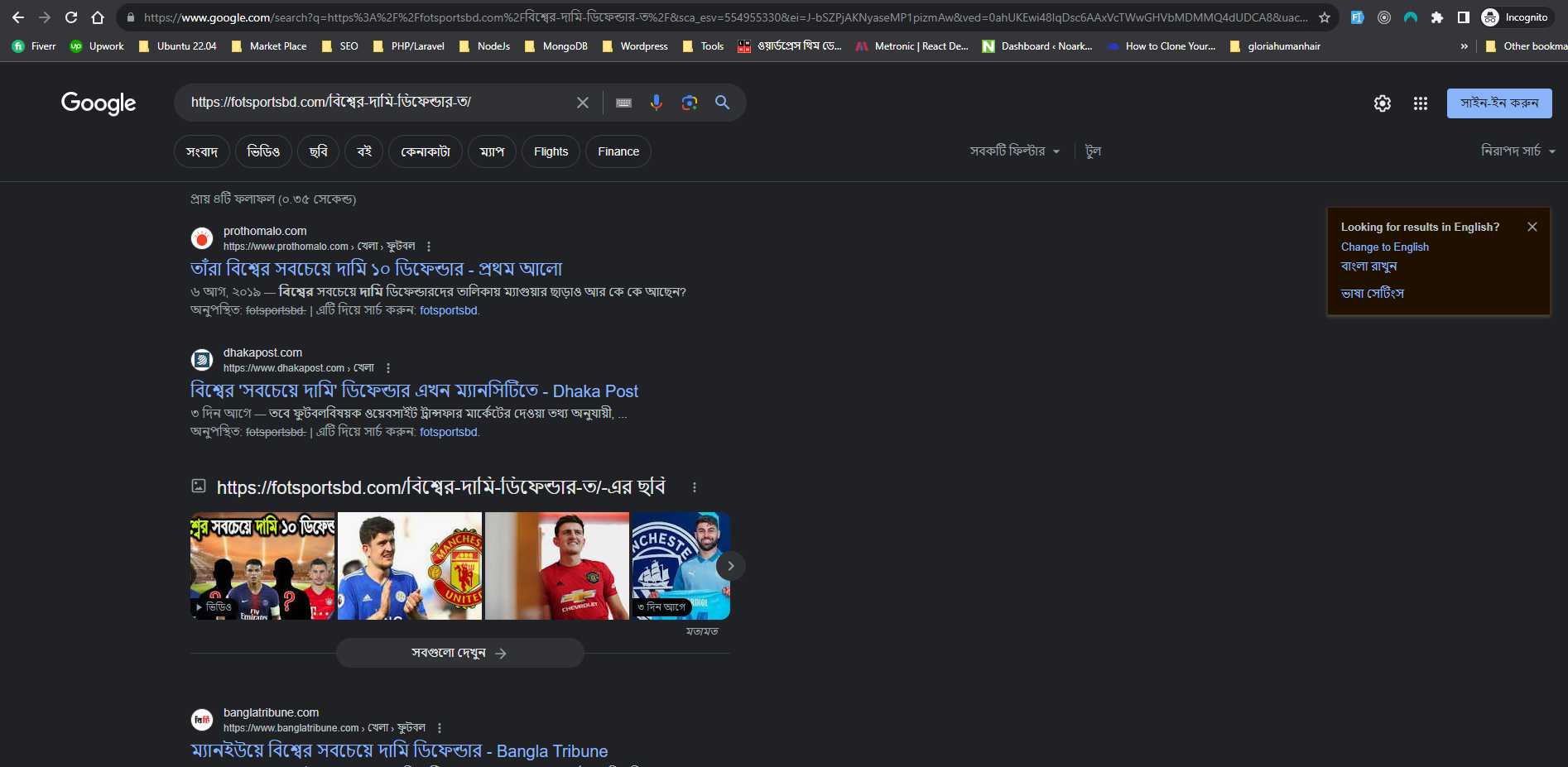The width and height of the screenshot is (1568, 767).
Task: Open Google apps grid menu
Action: tap(1421, 103)
